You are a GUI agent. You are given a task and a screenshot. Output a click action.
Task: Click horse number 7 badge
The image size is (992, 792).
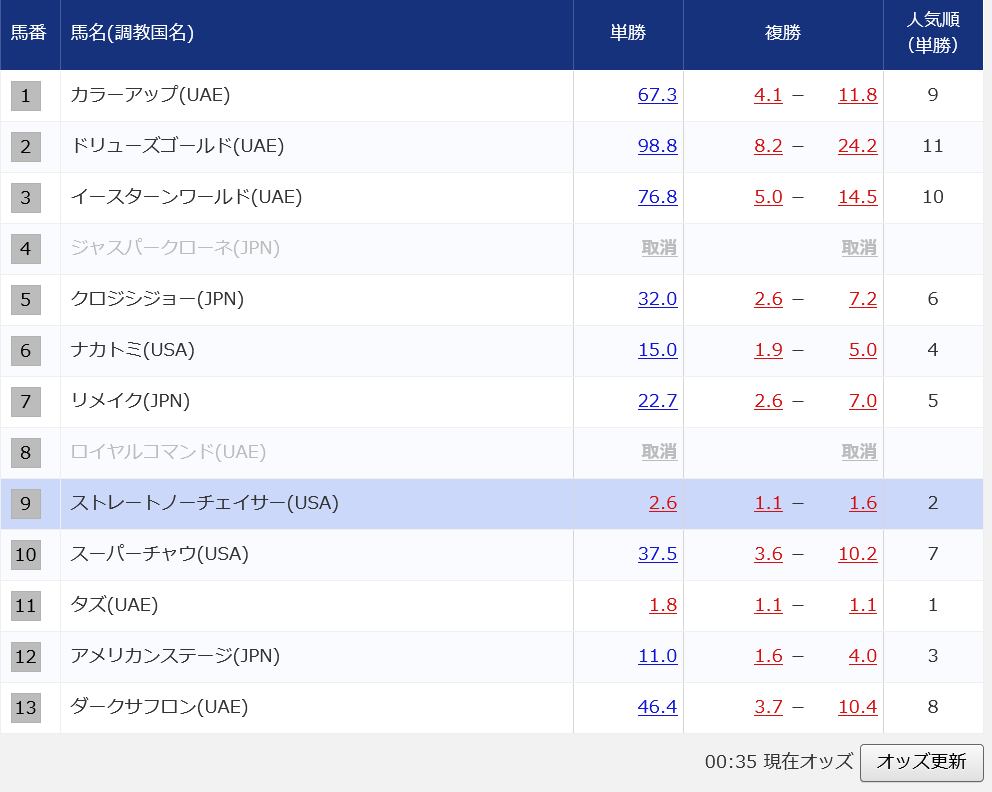click(x=26, y=402)
